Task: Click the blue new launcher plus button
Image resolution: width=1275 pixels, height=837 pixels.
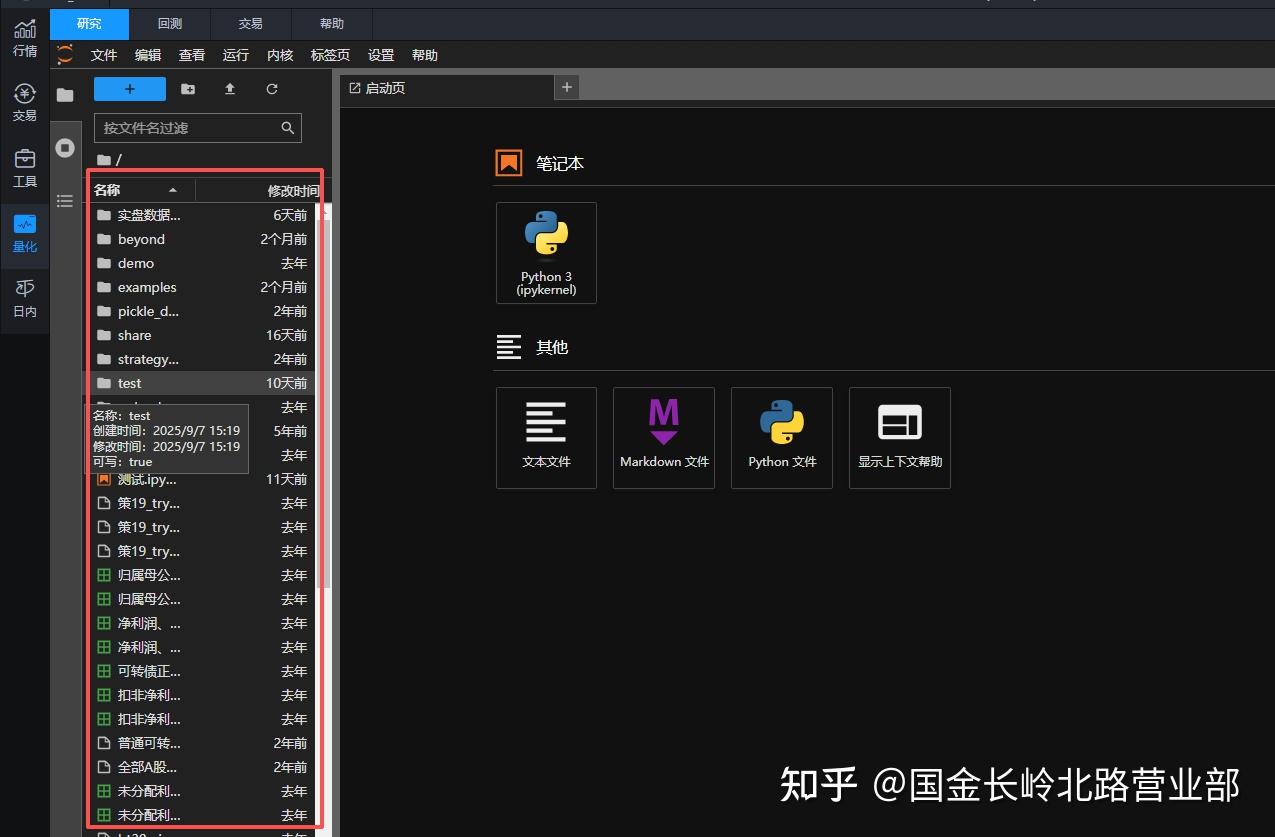Action: click(x=130, y=89)
